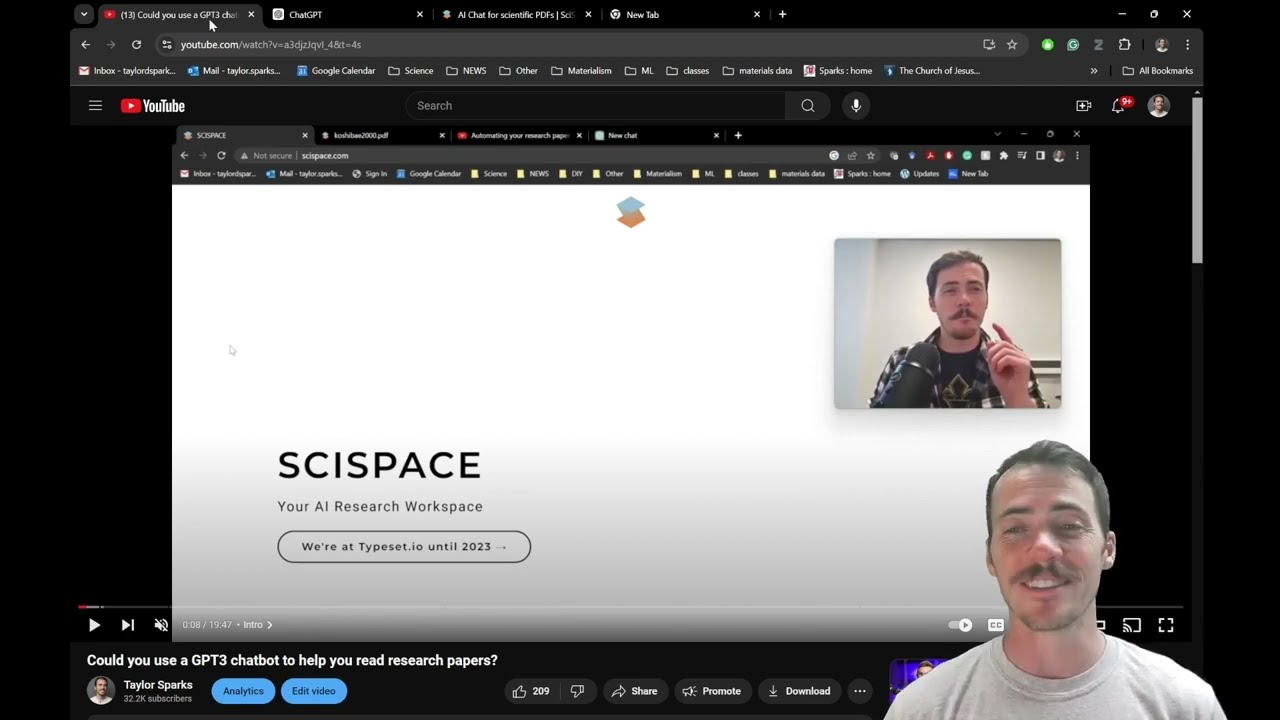Install app icon in address bar
This screenshot has width=1280, height=720.
click(989, 44)
